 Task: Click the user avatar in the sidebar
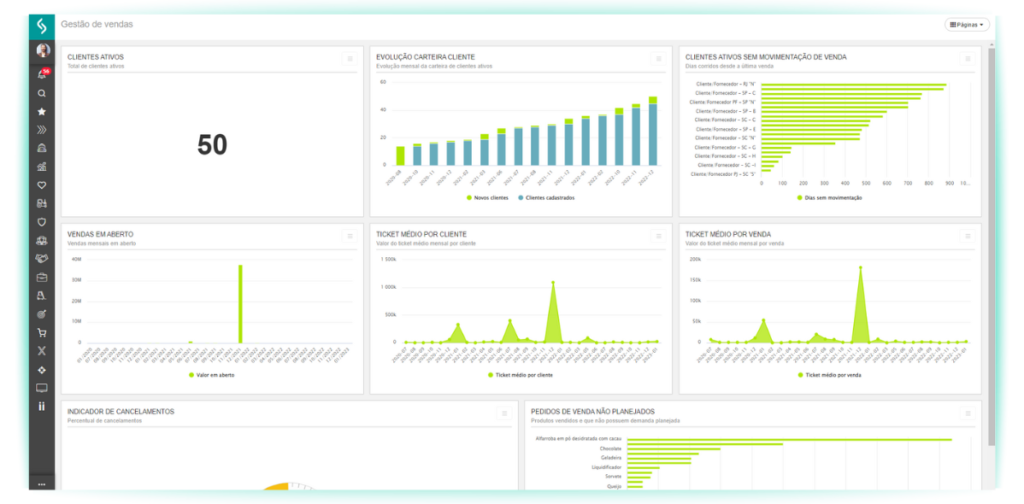42,50
